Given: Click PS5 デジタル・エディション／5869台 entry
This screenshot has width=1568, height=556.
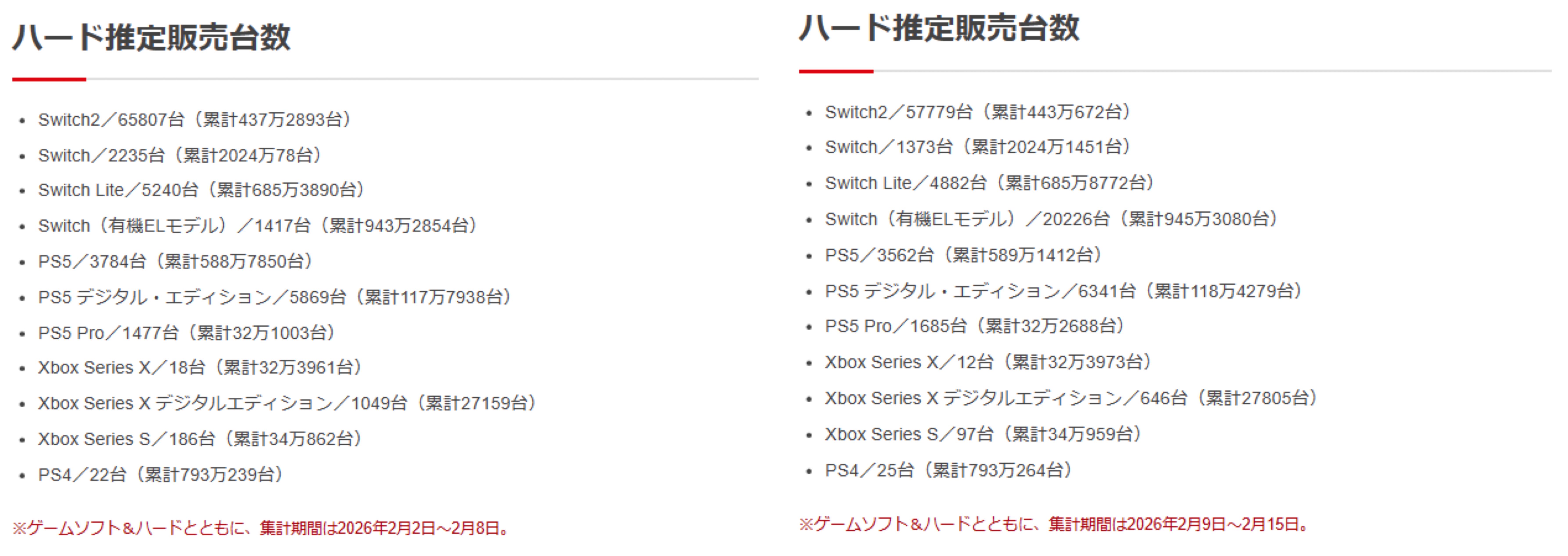Looking at the screenshot, I should [x=275, y=297].
